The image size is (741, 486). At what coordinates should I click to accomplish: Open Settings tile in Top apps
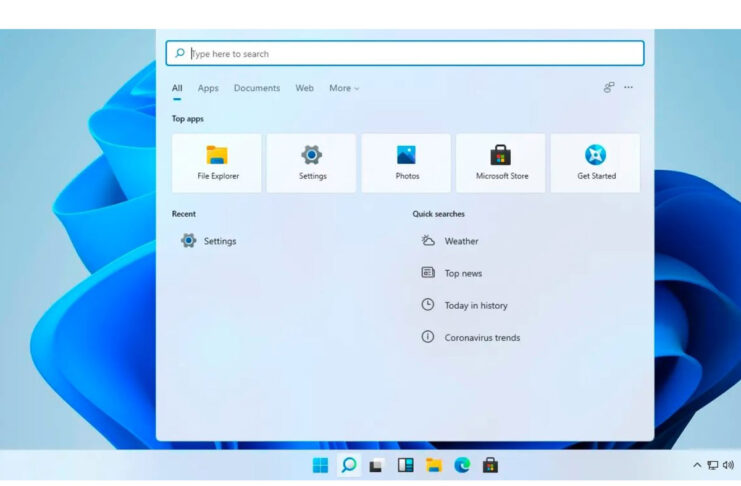(311, 163)
